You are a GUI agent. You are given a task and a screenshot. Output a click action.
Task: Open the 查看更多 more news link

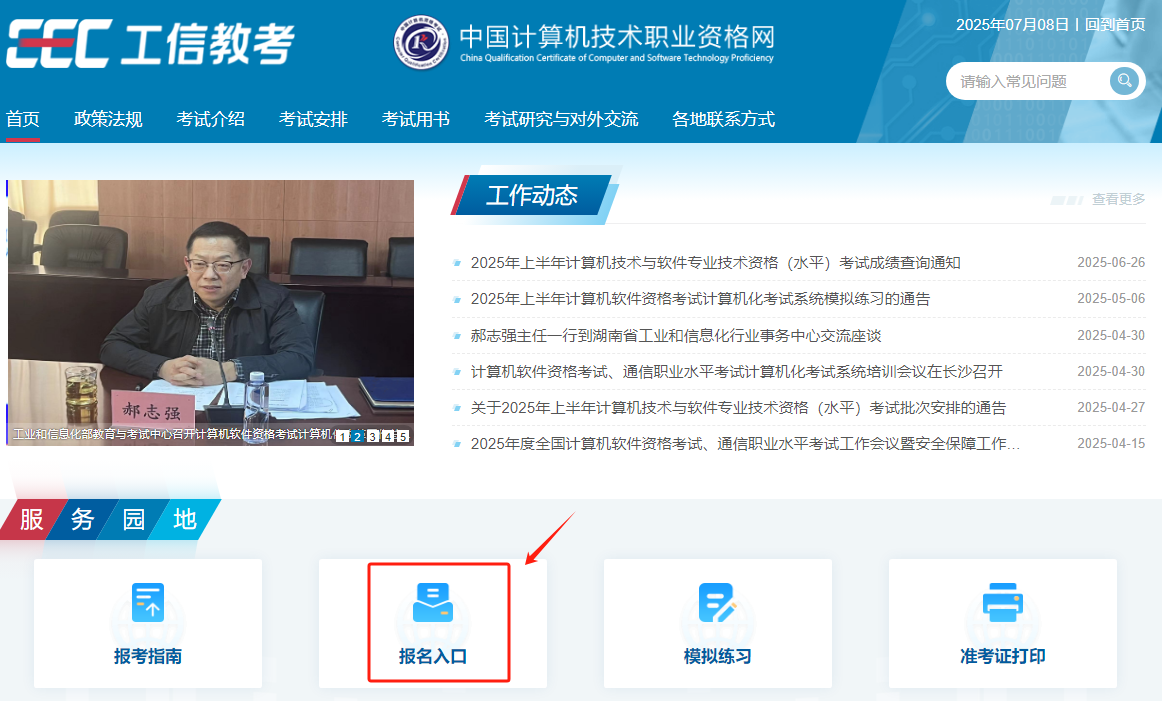(x=1117, y=199)
